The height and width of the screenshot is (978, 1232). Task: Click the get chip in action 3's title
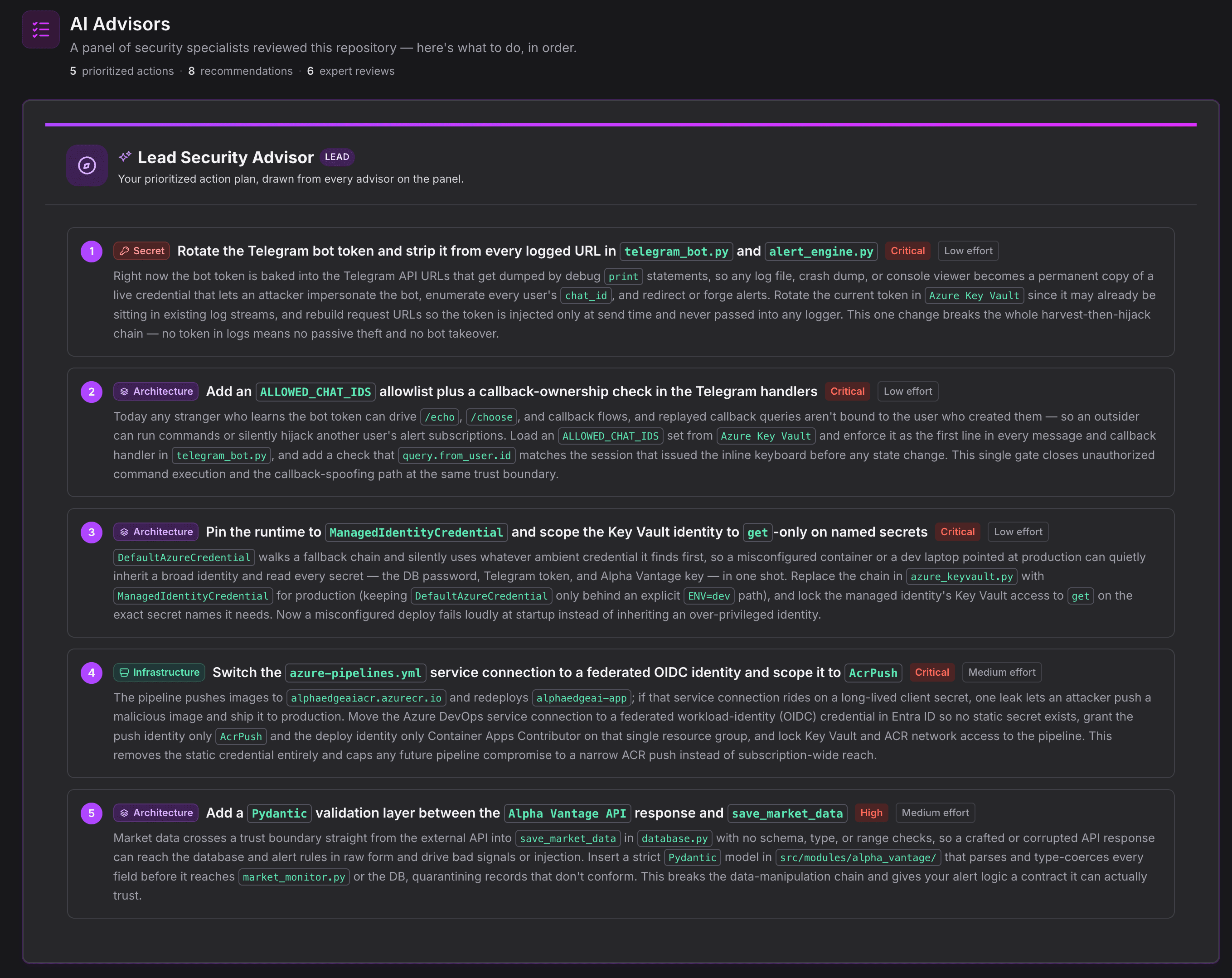(758, 533)
